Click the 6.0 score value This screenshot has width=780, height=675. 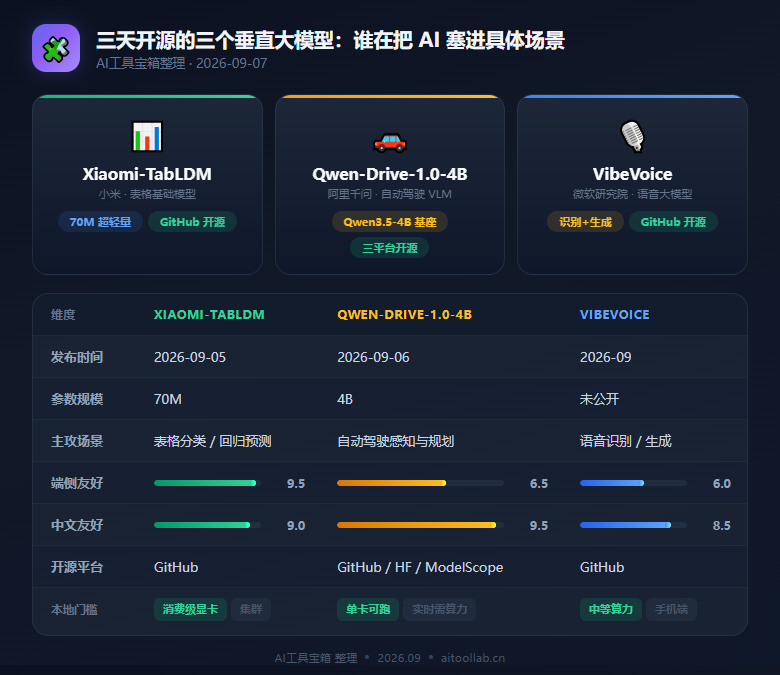pyautogui.click(x=722, y=483)
